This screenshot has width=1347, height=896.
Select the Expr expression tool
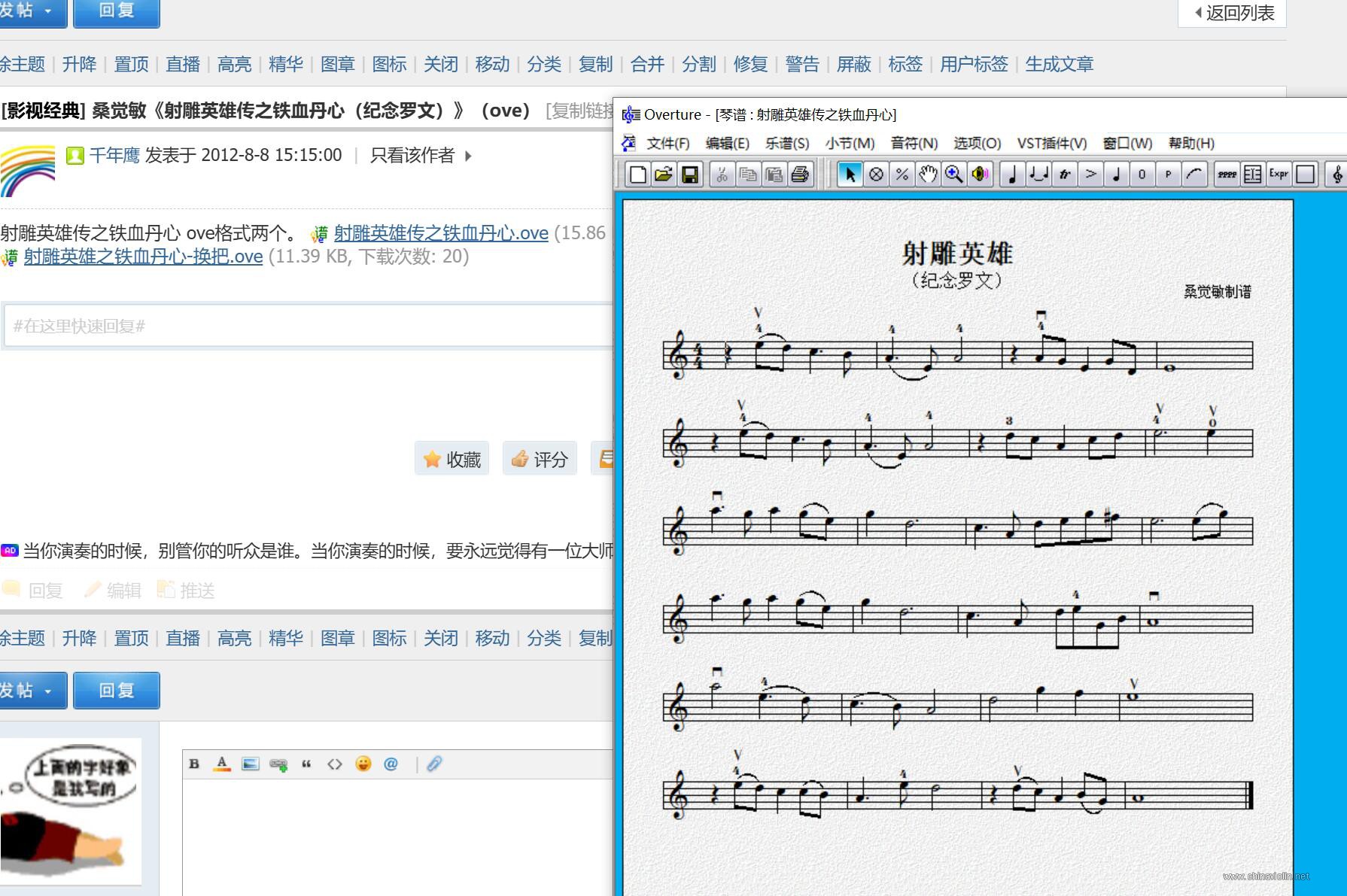[1279, 175]
